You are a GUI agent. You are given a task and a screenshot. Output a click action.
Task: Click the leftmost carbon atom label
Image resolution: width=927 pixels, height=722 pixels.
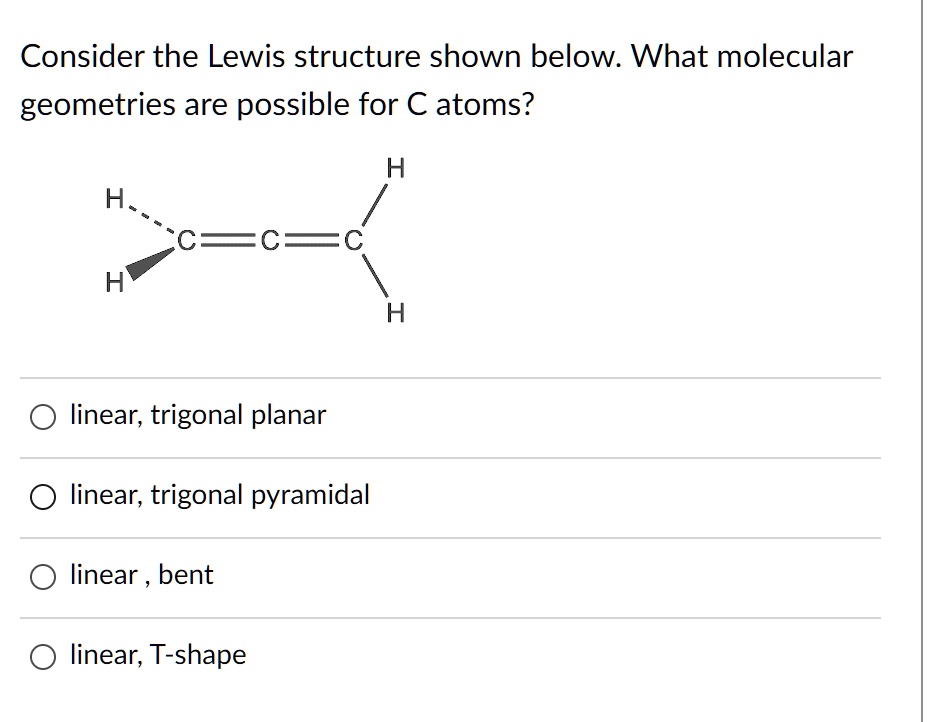[186, 240]
